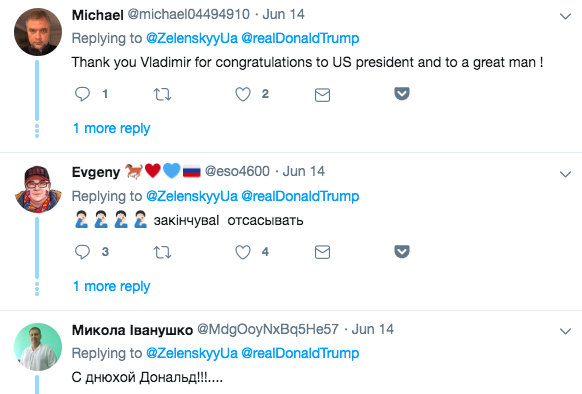The image size is (582, 394).
Task: Open the options chevron on Michael's tweet
Action: click(565, 16)
